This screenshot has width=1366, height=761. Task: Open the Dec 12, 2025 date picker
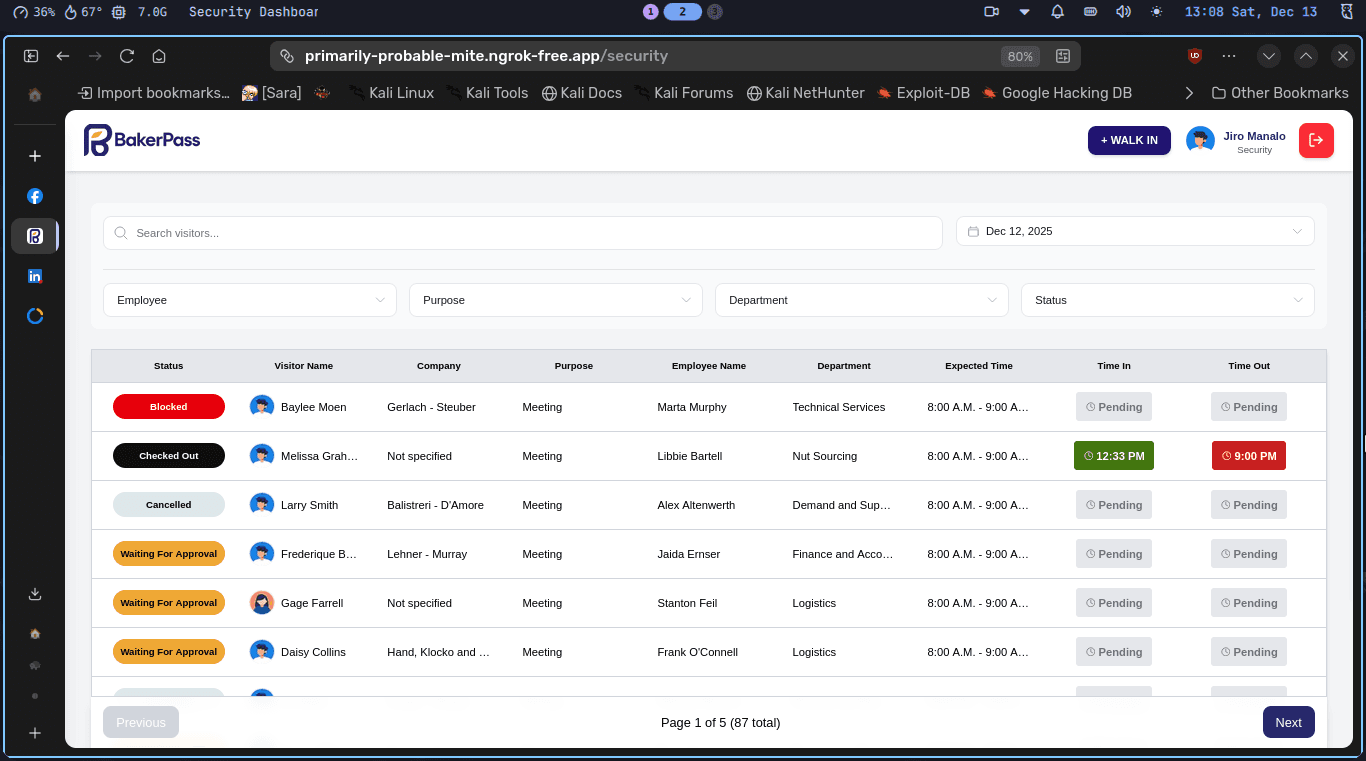click(x=1135, y=231)
